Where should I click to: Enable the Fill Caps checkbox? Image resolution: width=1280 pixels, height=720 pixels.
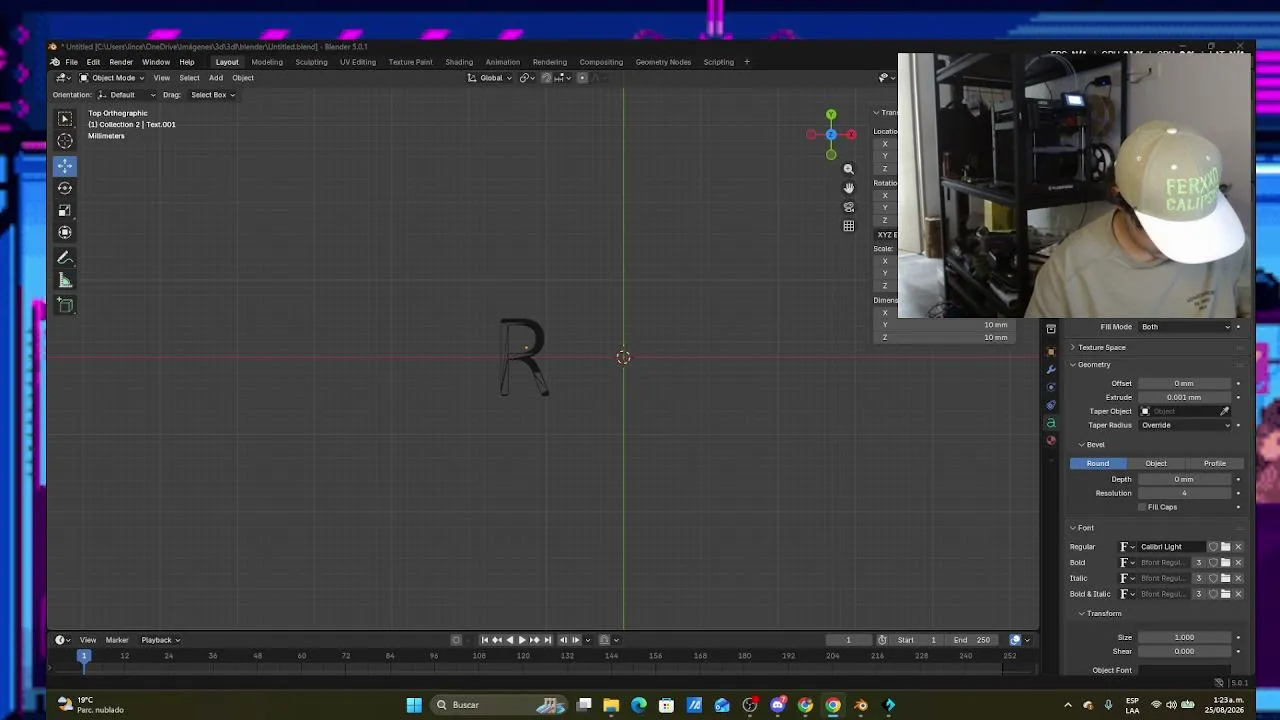tap(1143, 507)
